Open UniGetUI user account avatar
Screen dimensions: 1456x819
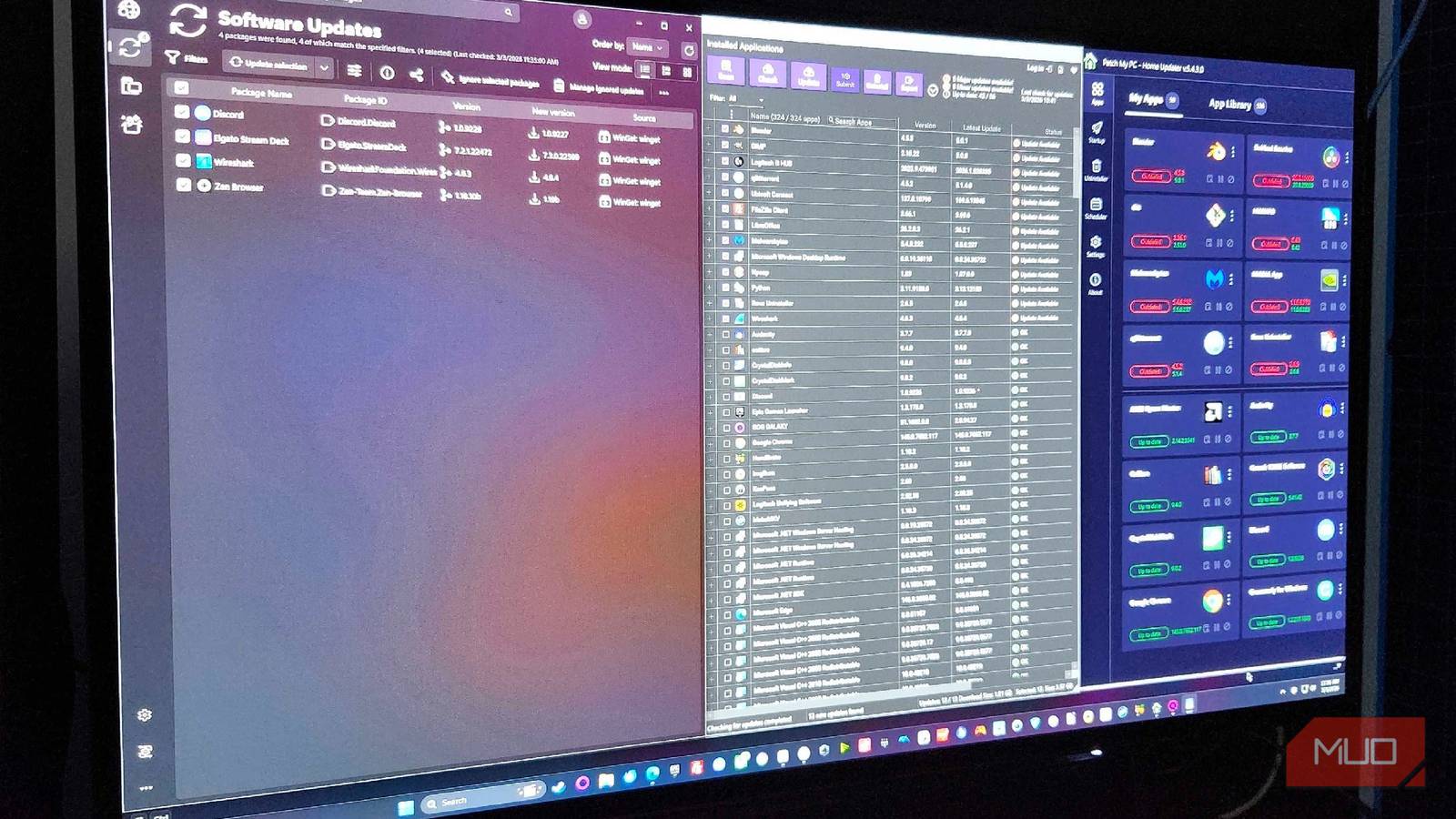pyautogui.click(x=581, y=19)
